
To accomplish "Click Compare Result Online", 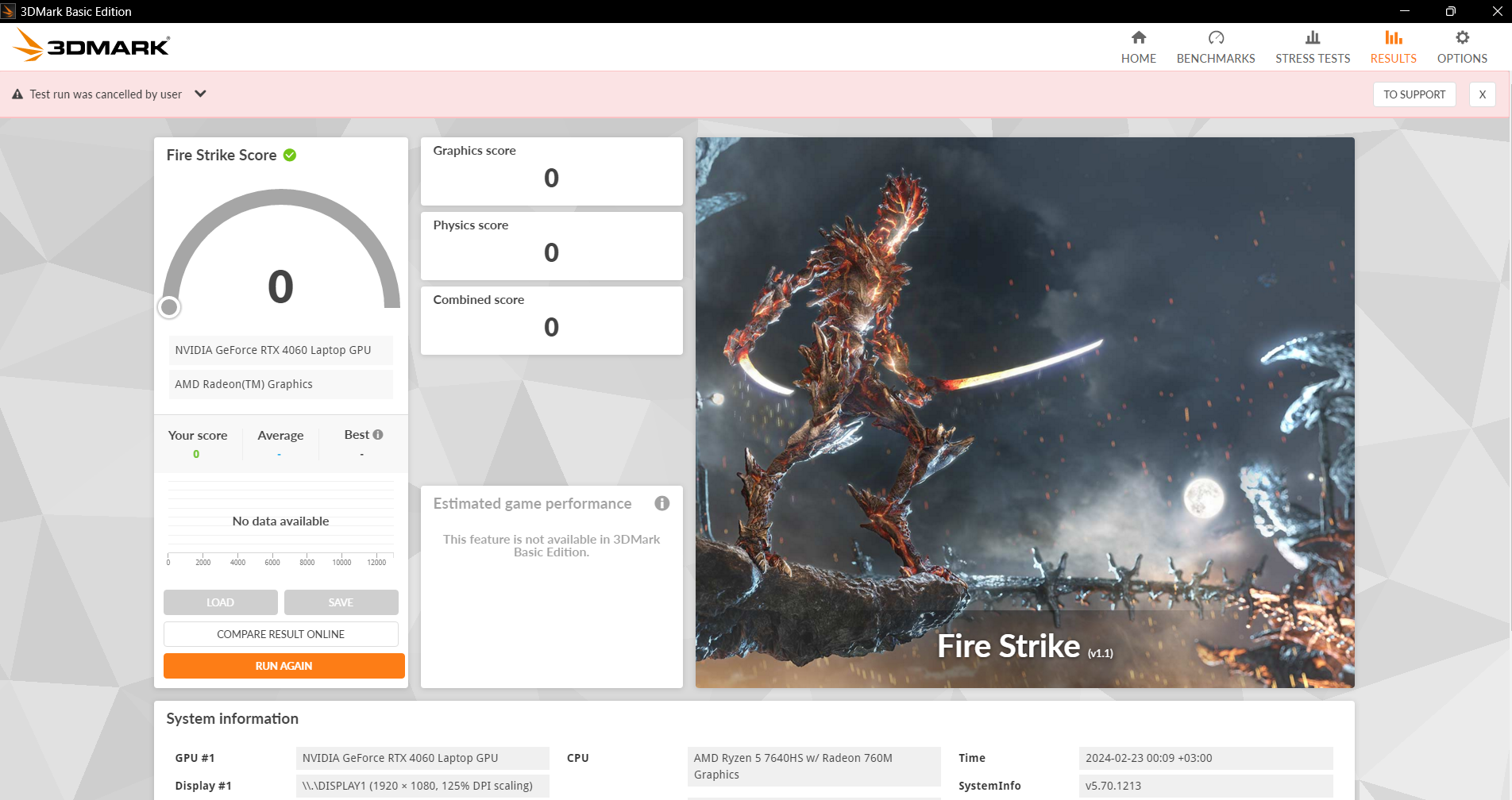I will point(280,634).
